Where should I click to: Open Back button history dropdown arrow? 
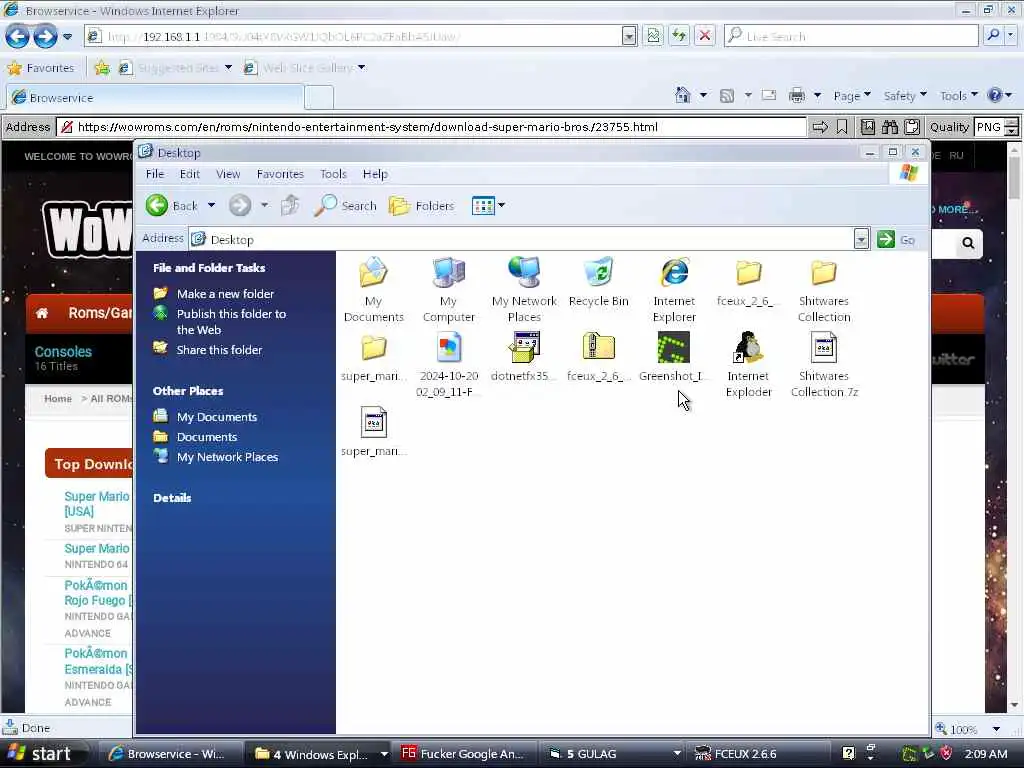(x=212, y=206)
